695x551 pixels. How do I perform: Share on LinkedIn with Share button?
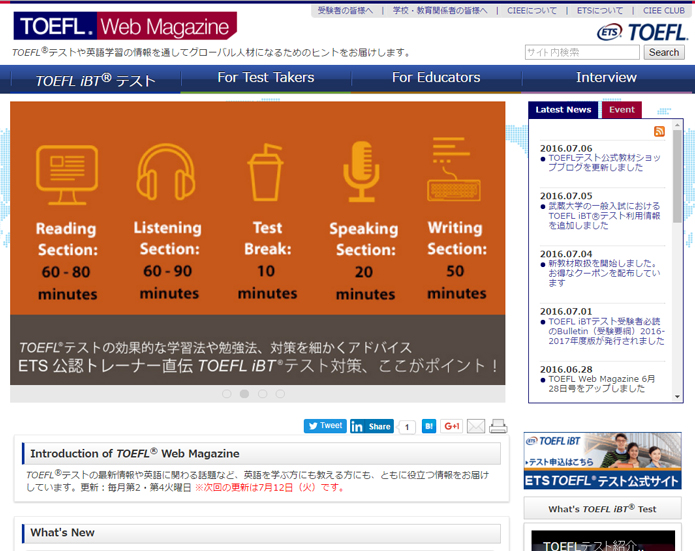coord(371,426)
